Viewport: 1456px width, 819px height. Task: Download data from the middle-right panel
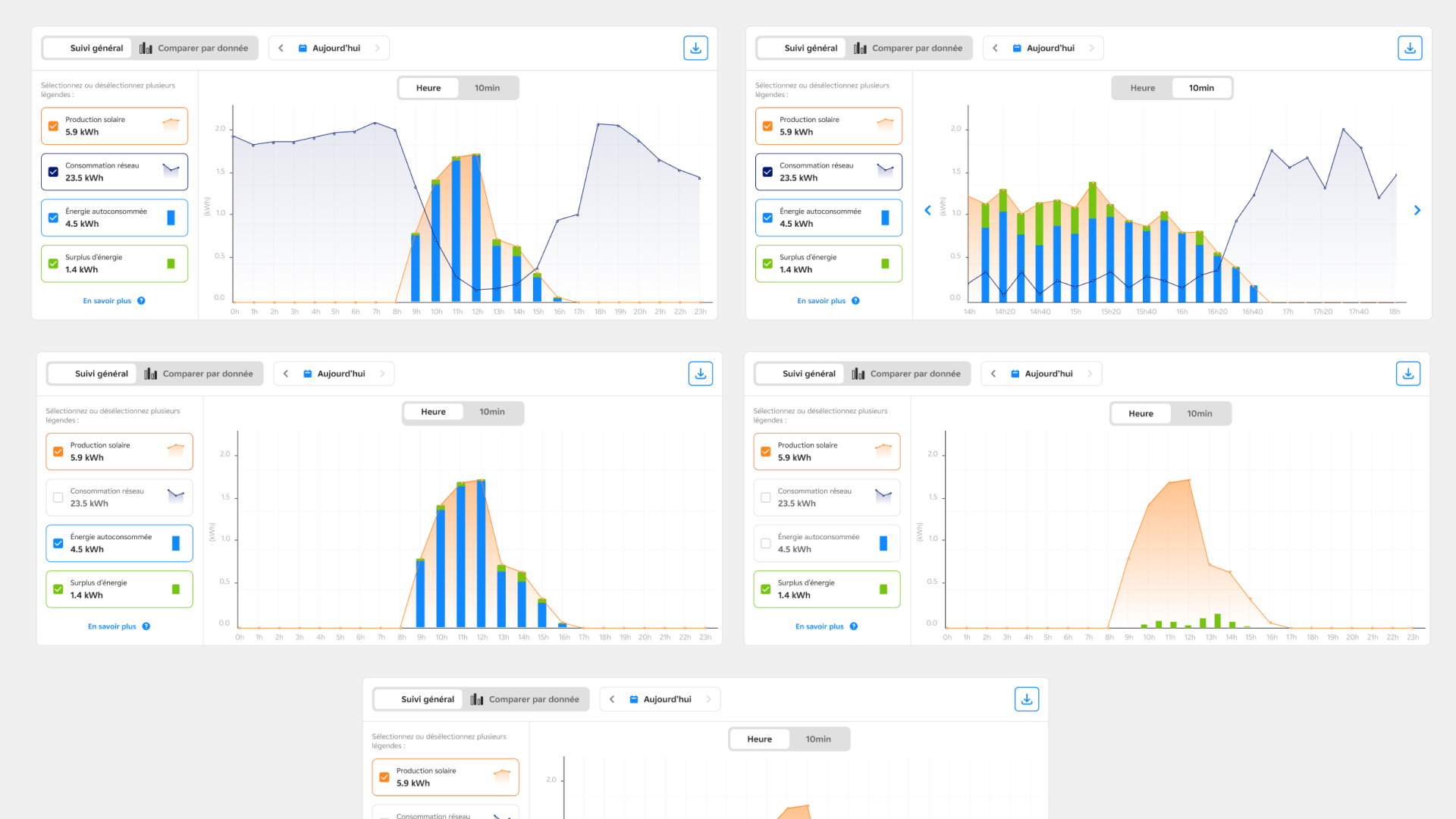(1408, 373)
